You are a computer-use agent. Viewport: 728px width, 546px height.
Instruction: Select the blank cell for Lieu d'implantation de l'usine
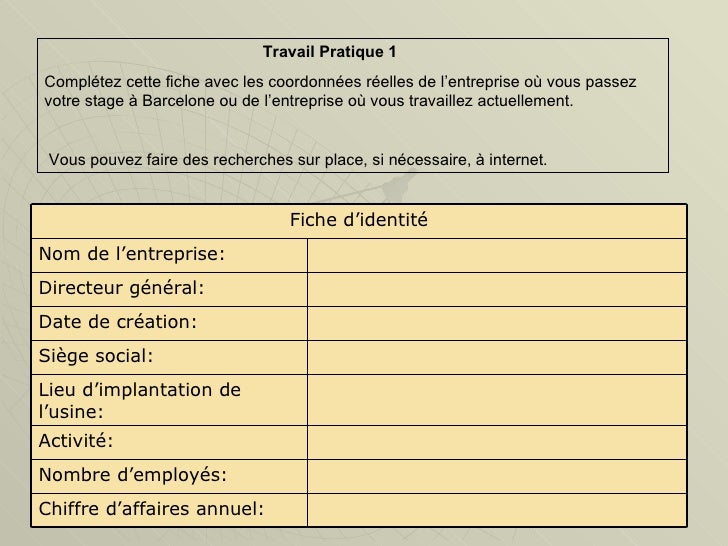point(497,400)
